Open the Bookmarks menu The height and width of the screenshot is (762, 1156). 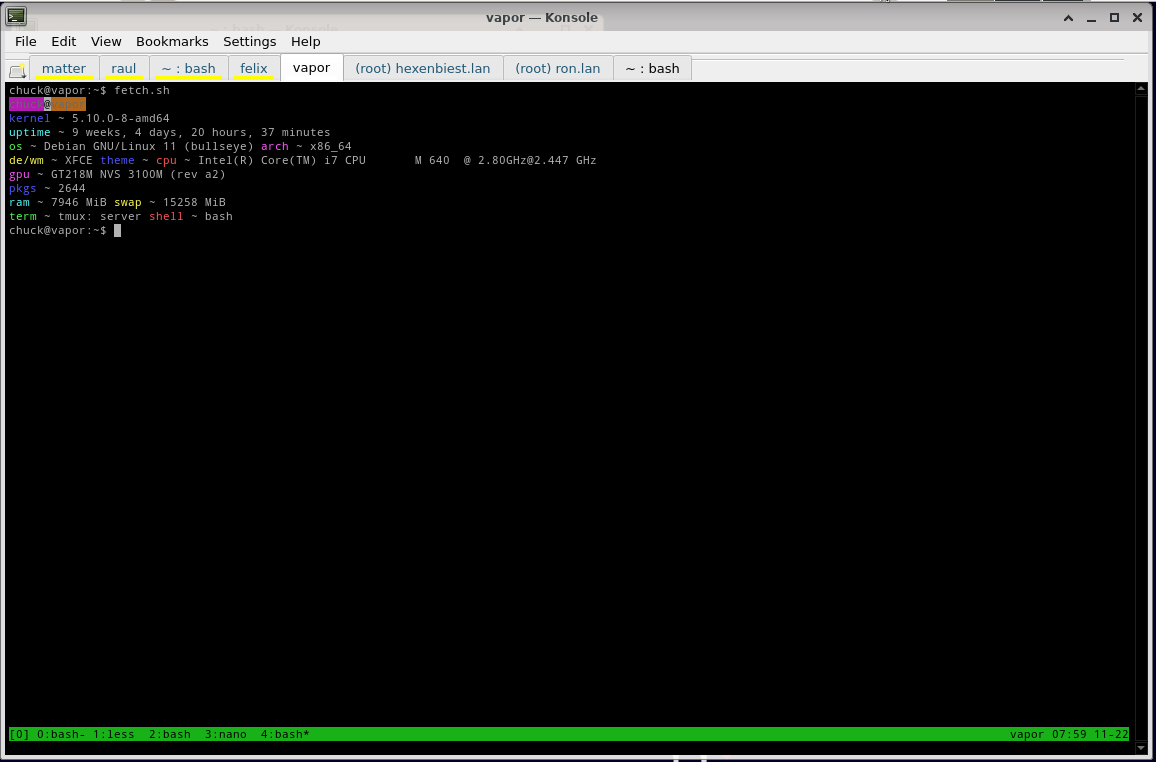(172, 41)
